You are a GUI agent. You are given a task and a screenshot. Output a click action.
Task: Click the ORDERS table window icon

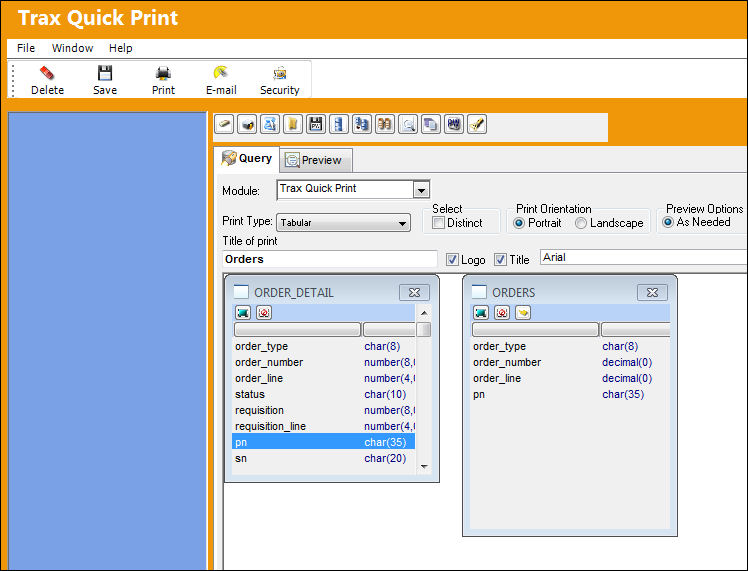[479, 291]
